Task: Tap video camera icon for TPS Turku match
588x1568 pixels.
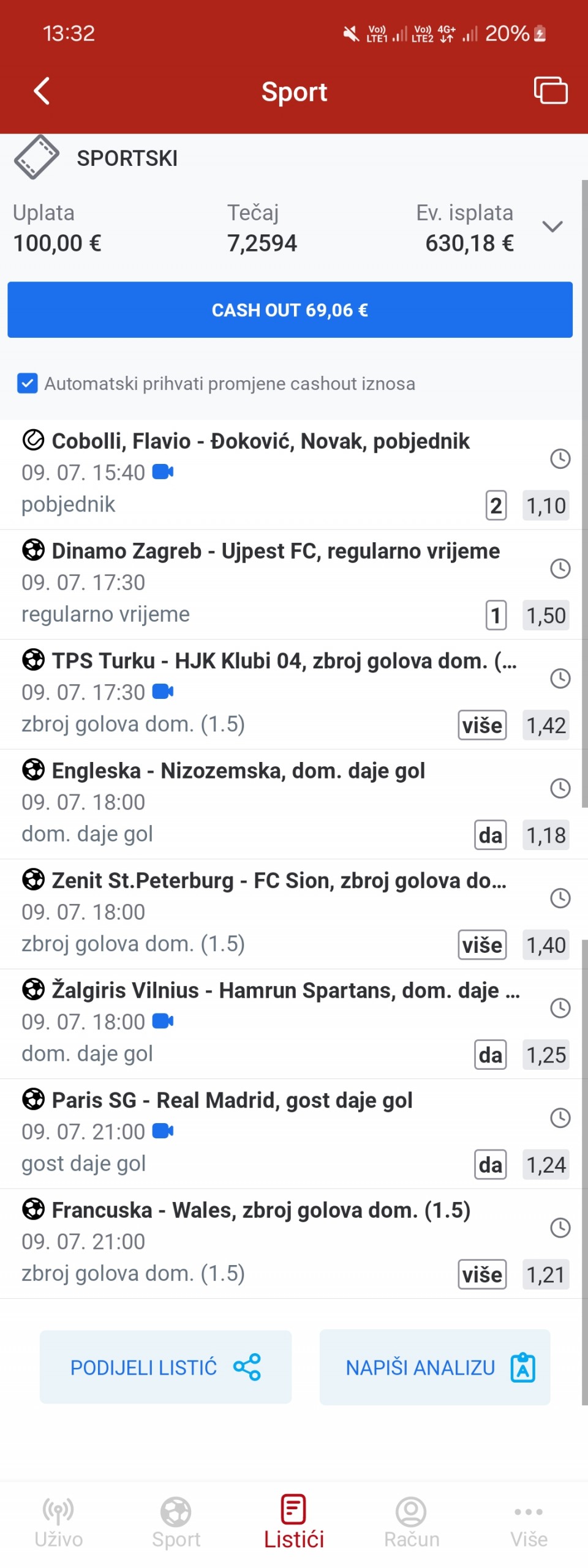Action: click(x=163, y=692)
